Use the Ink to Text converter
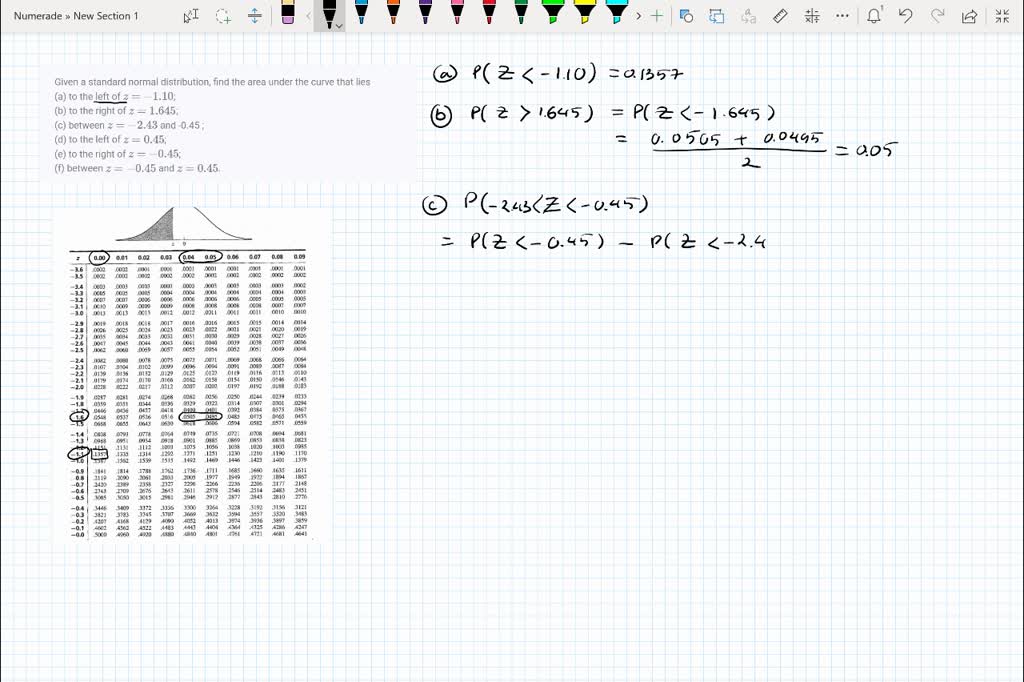1024x682 pixels. [747, 16]
